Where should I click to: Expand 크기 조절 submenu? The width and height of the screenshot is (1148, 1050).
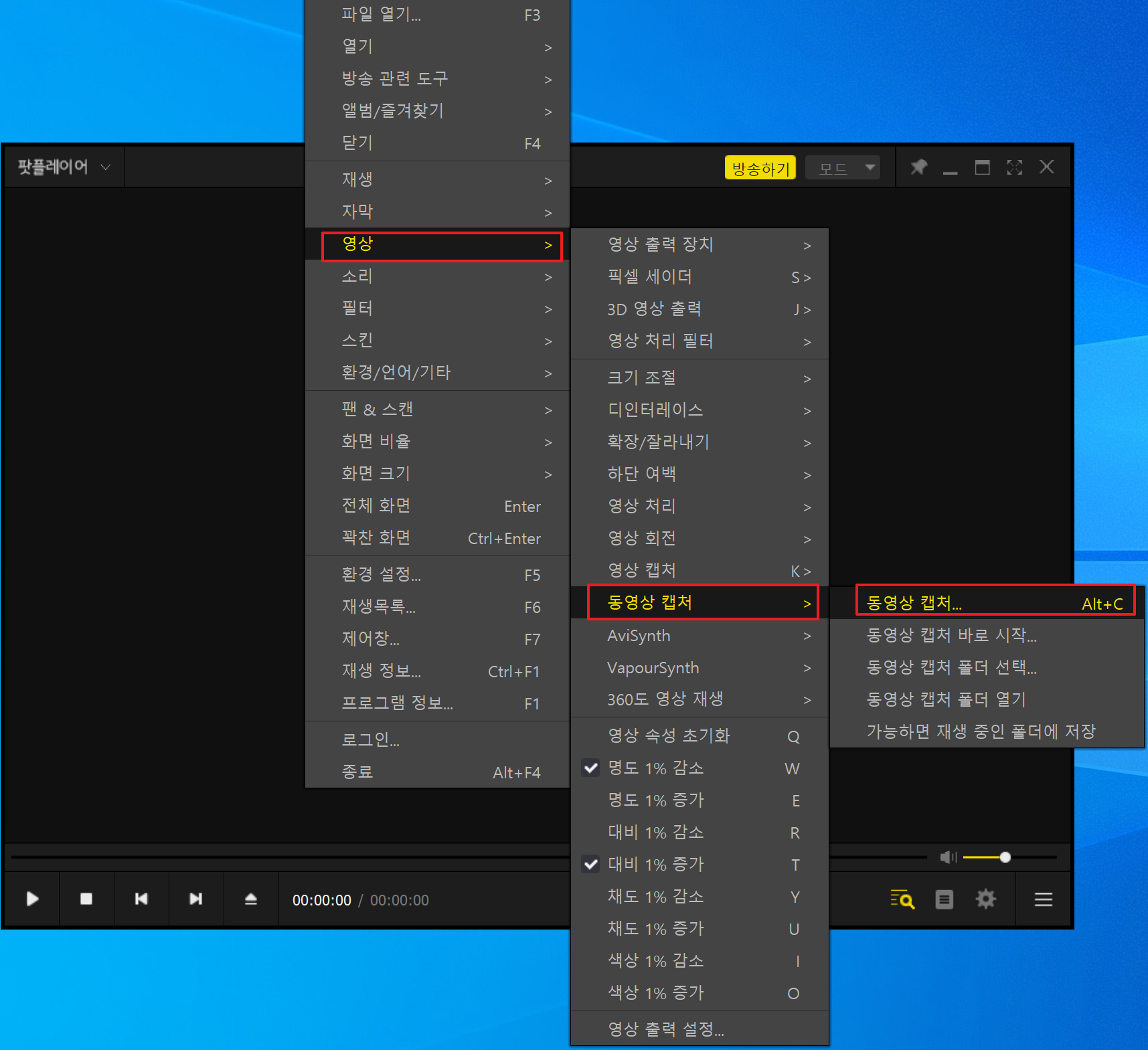(x=700, y=378)
